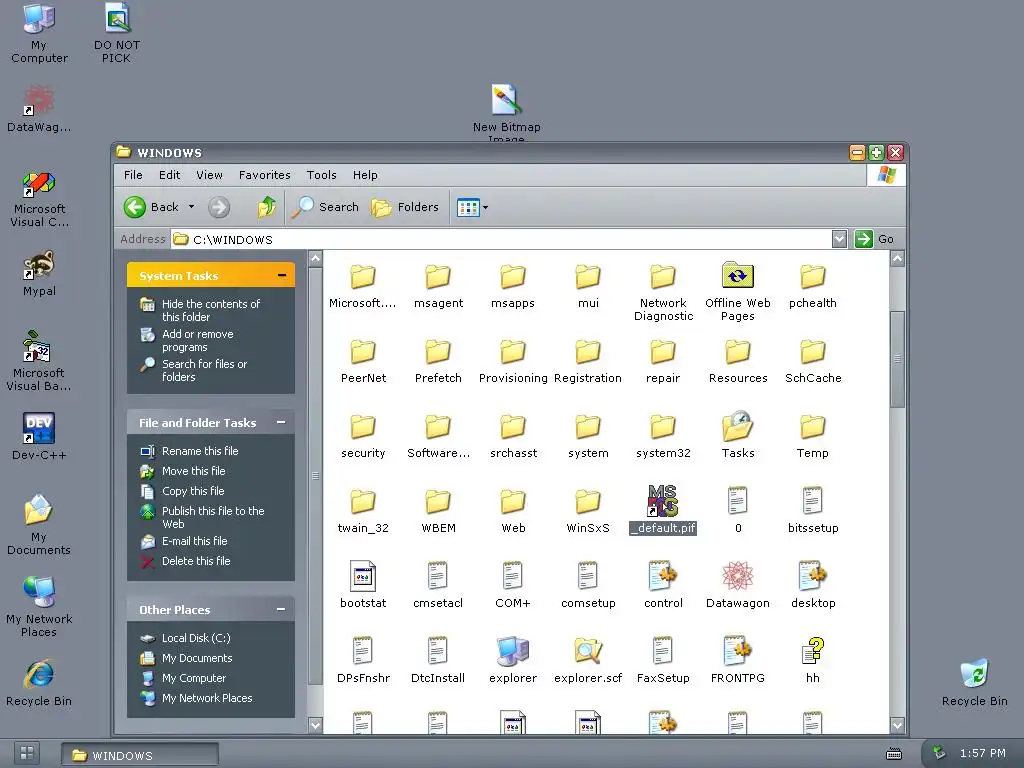The image size is (1024, 768).
Task: Open the Search pane
Action: 325,207
